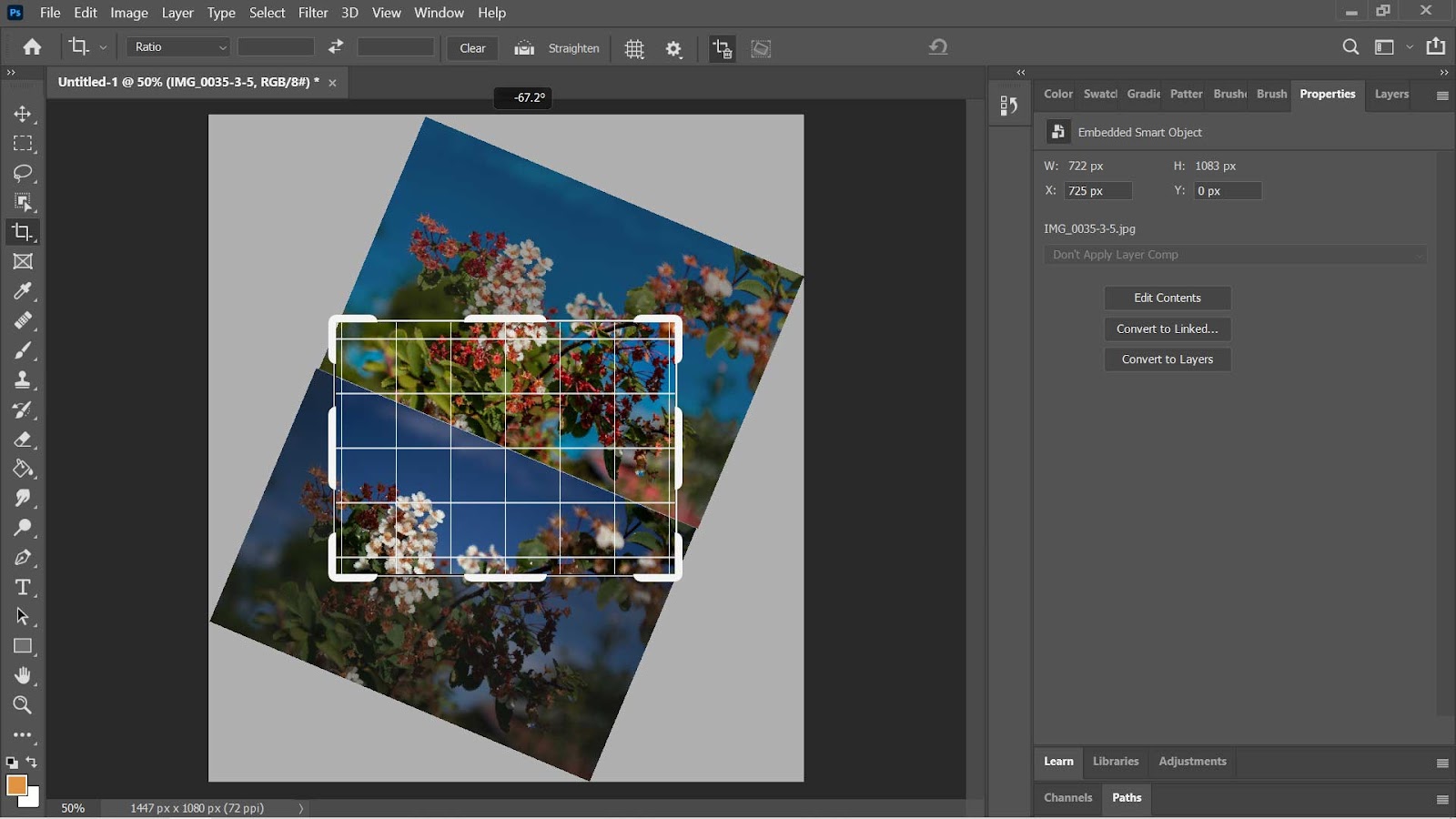Open the Image menu

(x=129, y=13)
